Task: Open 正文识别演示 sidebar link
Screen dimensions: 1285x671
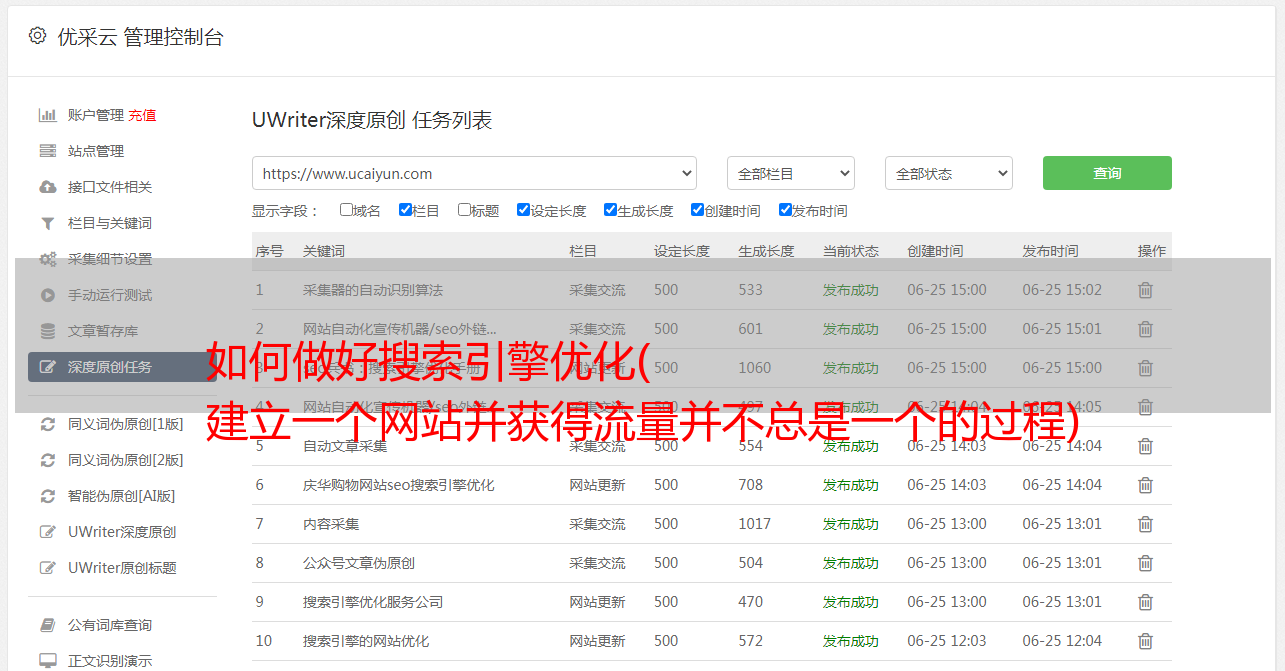Action: coord(110,661)
